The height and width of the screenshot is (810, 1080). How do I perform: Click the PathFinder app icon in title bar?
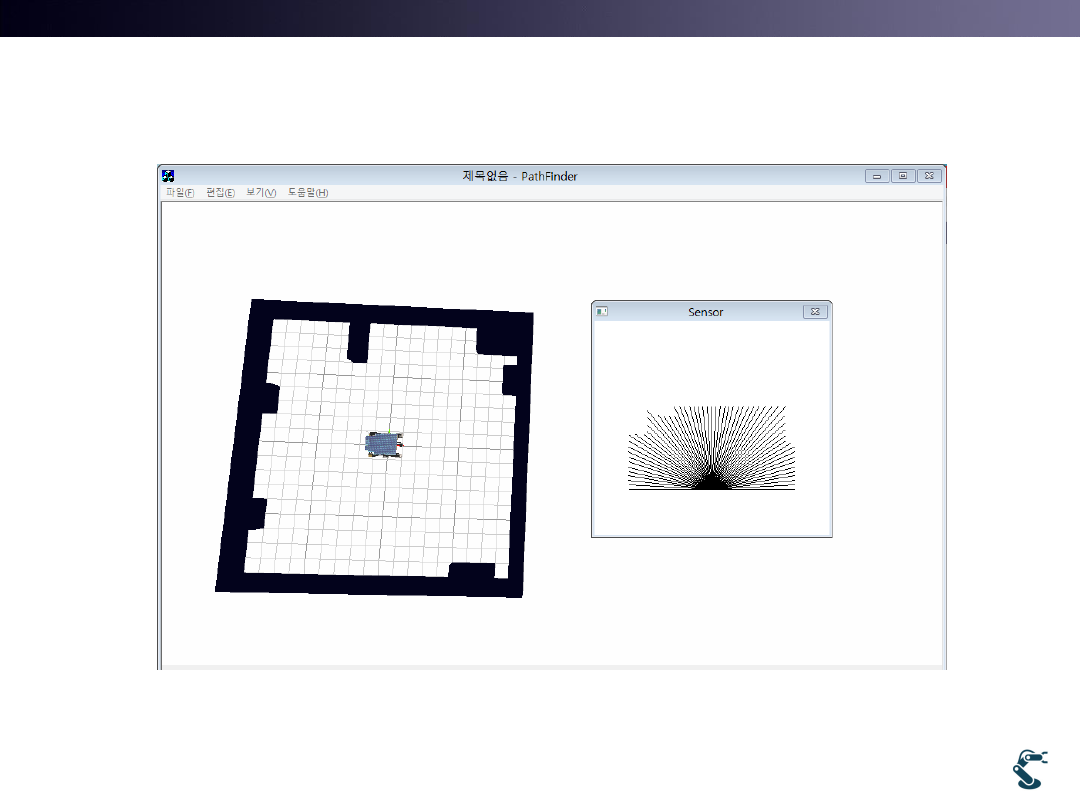coord(168,176)
